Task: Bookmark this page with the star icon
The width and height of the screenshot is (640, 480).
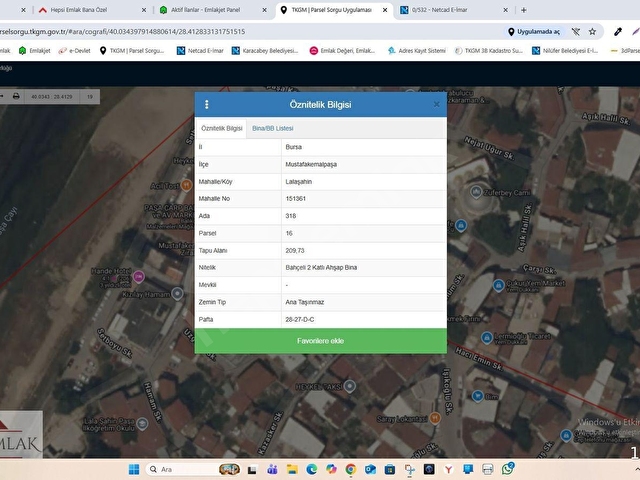Action: [592, 31]
